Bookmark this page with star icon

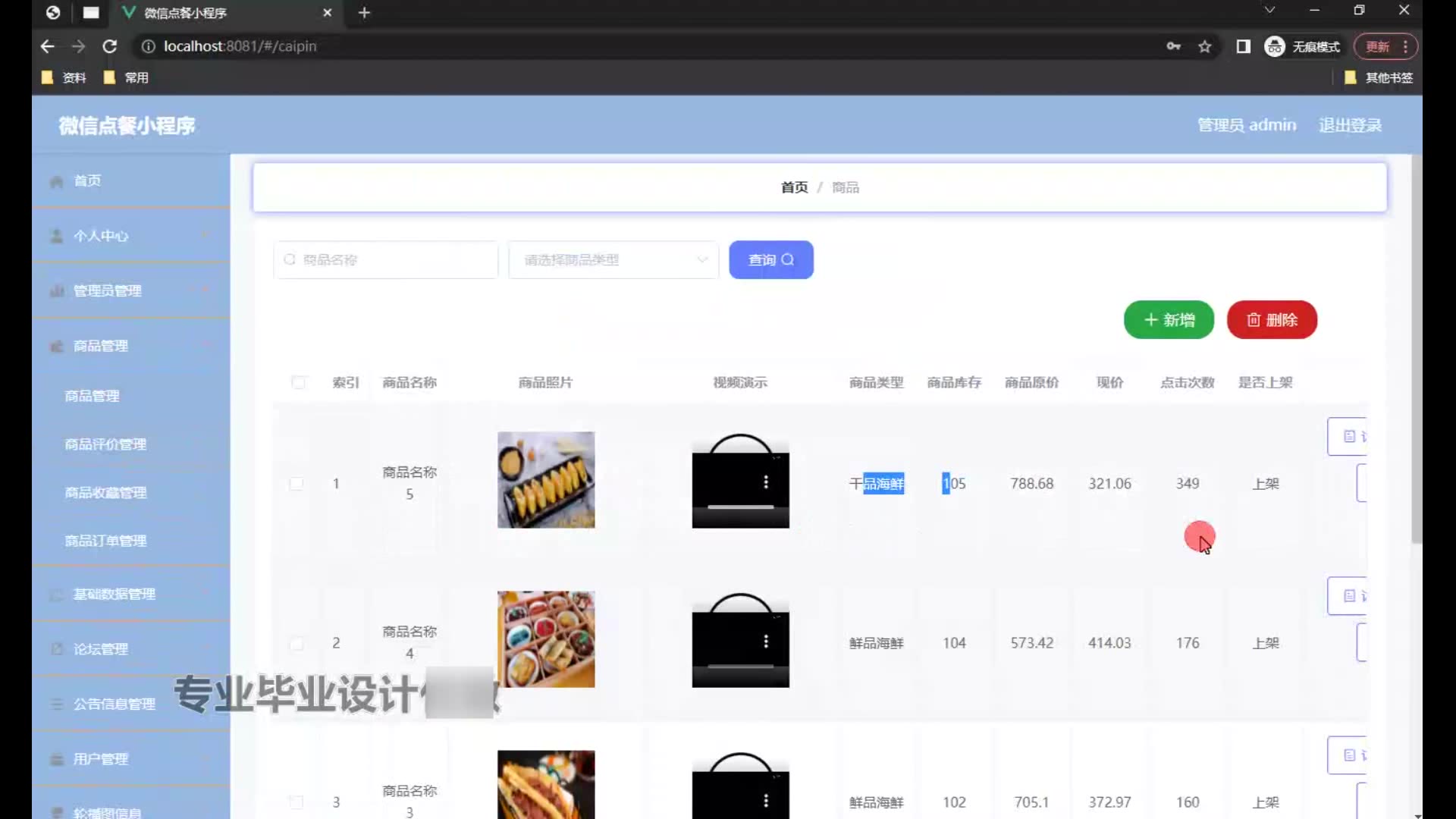1205,46
